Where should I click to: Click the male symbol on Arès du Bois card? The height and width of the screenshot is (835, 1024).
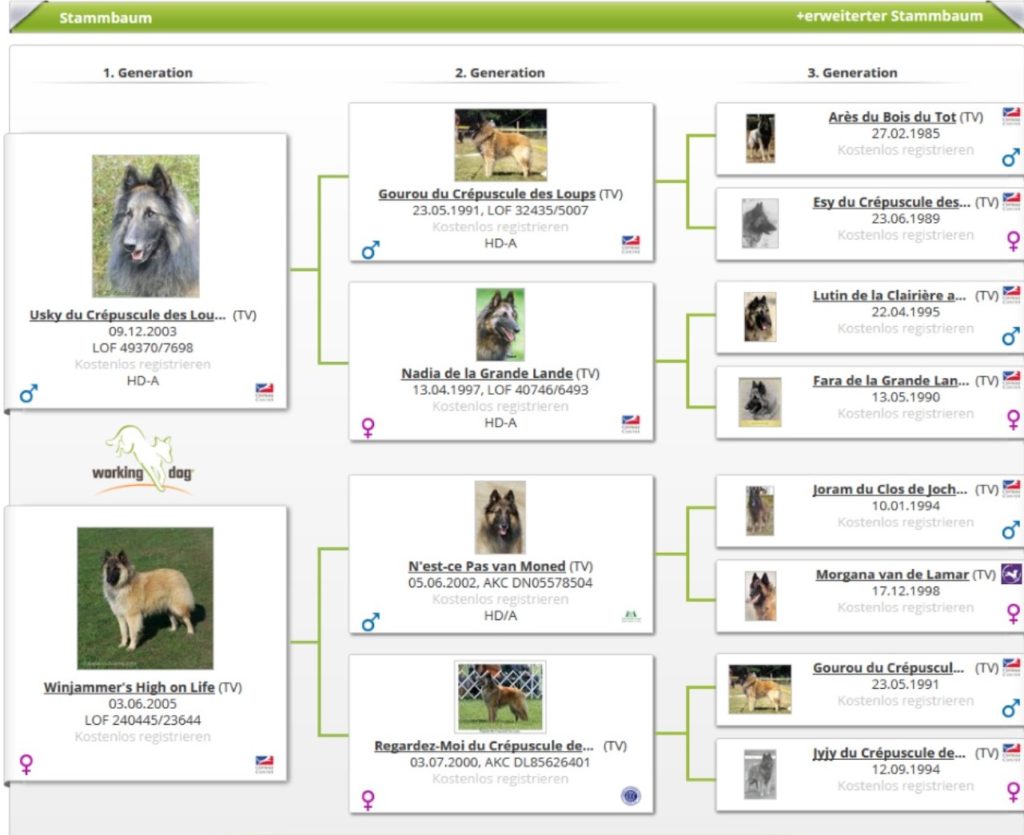[1011, 157]
